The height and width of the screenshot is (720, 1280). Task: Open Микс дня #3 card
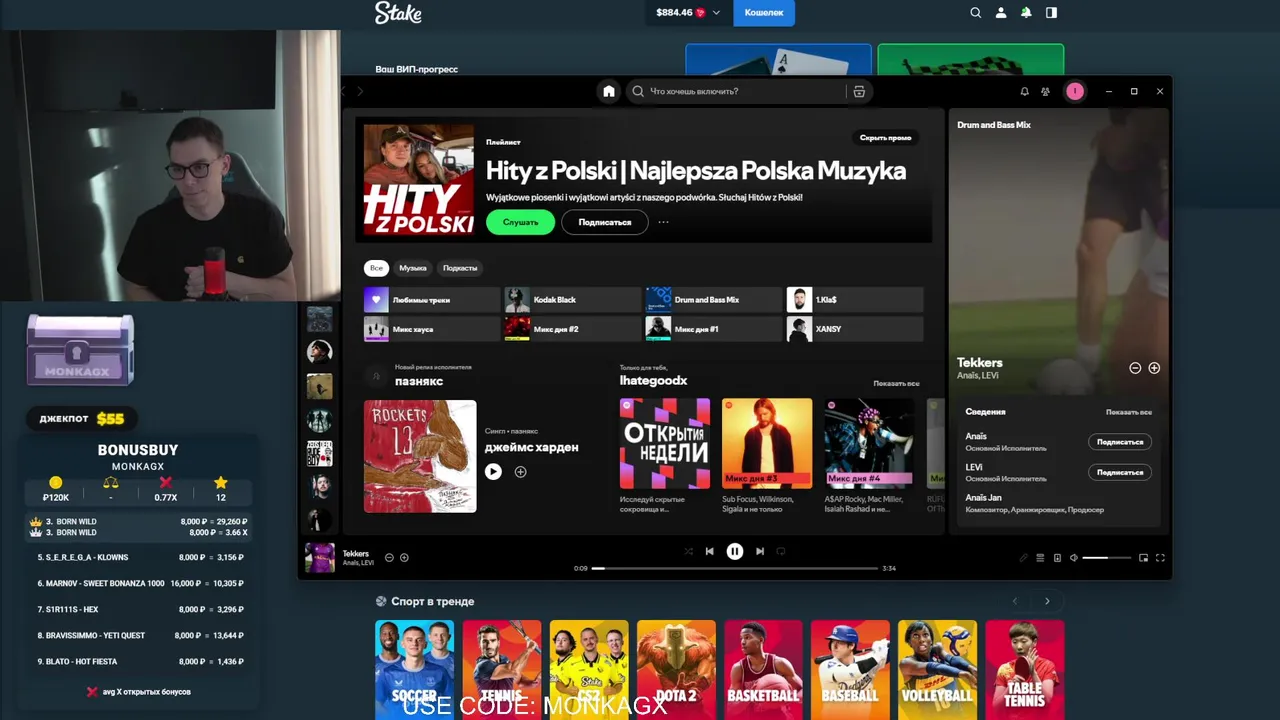[767, 455]
